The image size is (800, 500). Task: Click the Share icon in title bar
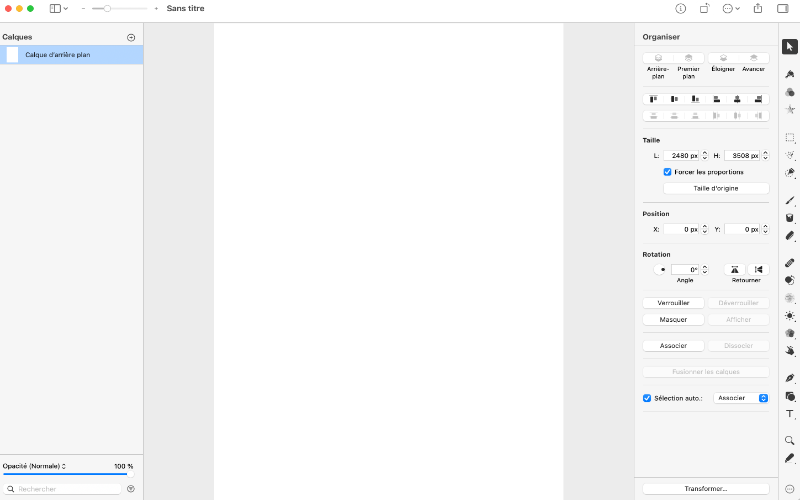pos(757,8)
